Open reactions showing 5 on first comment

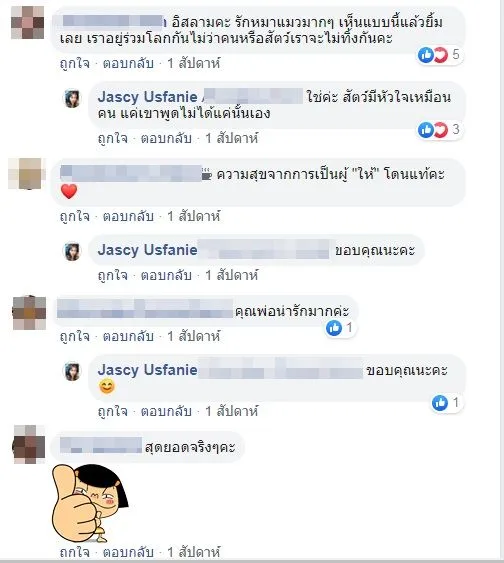click(x=439, y=55)
